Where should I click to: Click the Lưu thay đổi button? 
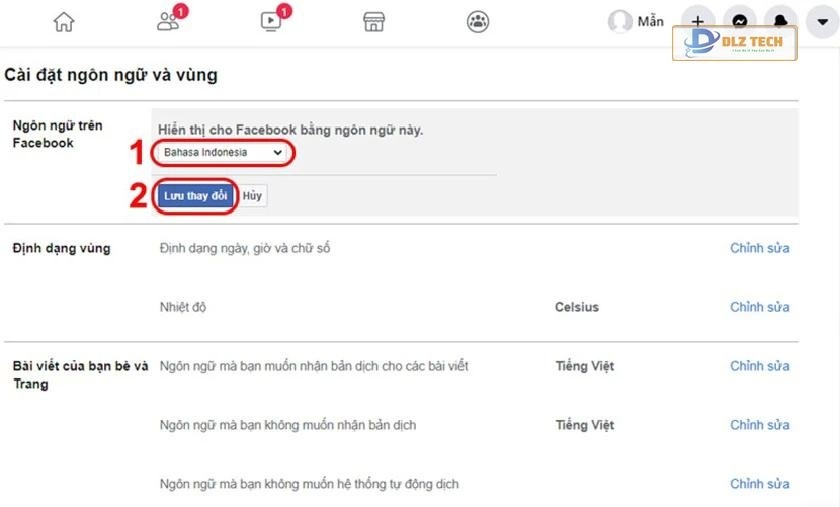tap(195, 196)
